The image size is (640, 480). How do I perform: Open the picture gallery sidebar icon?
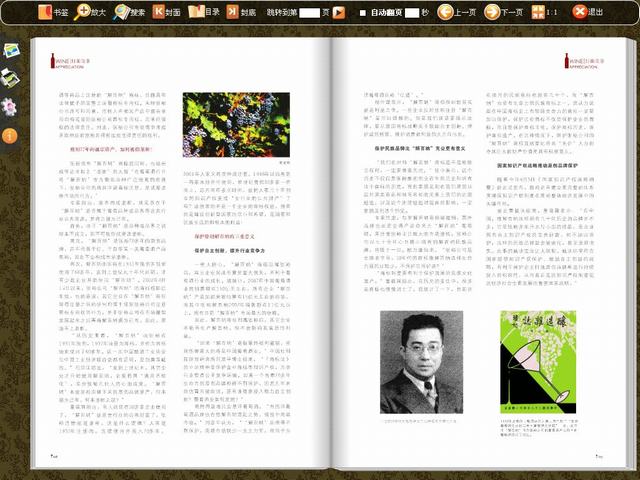[11, 51]
